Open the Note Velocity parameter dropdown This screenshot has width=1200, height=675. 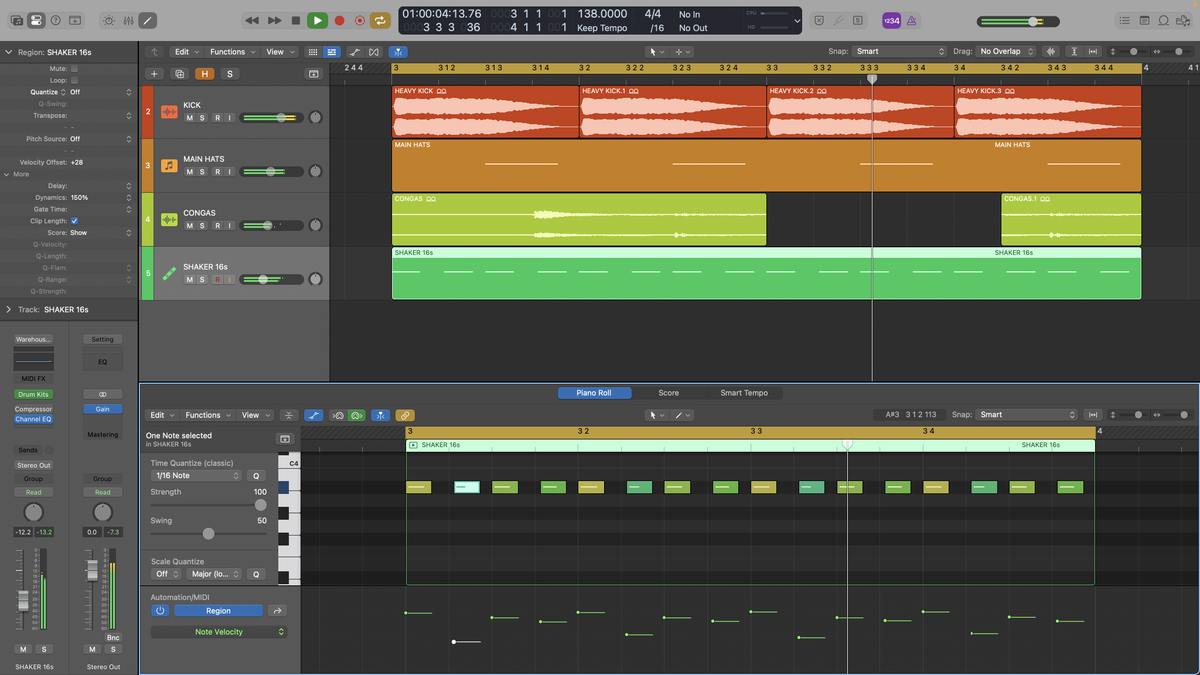click(218, 632)
